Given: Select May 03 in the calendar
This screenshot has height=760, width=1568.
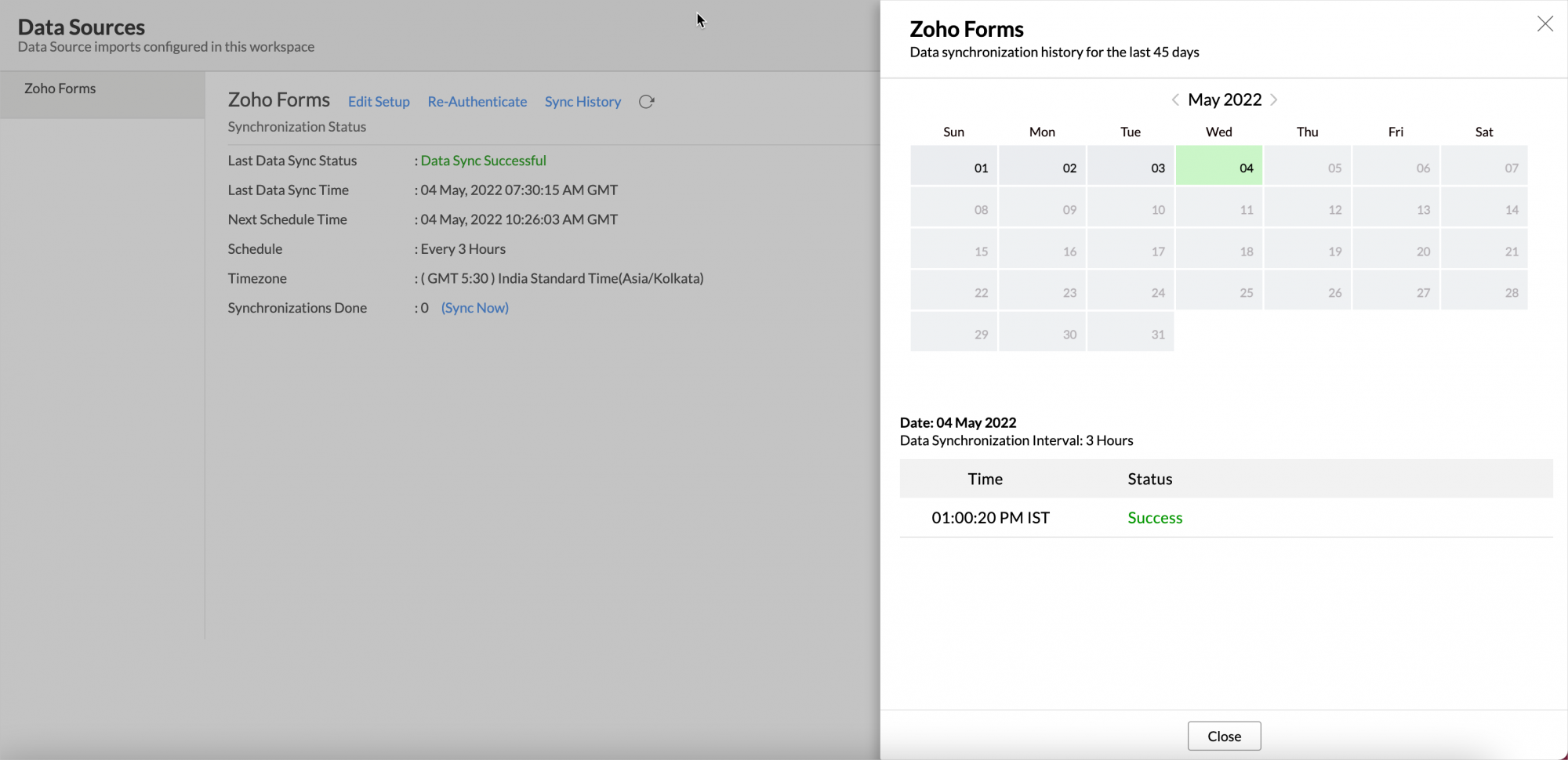Looking at the screenshot, I should (1131, 165).
